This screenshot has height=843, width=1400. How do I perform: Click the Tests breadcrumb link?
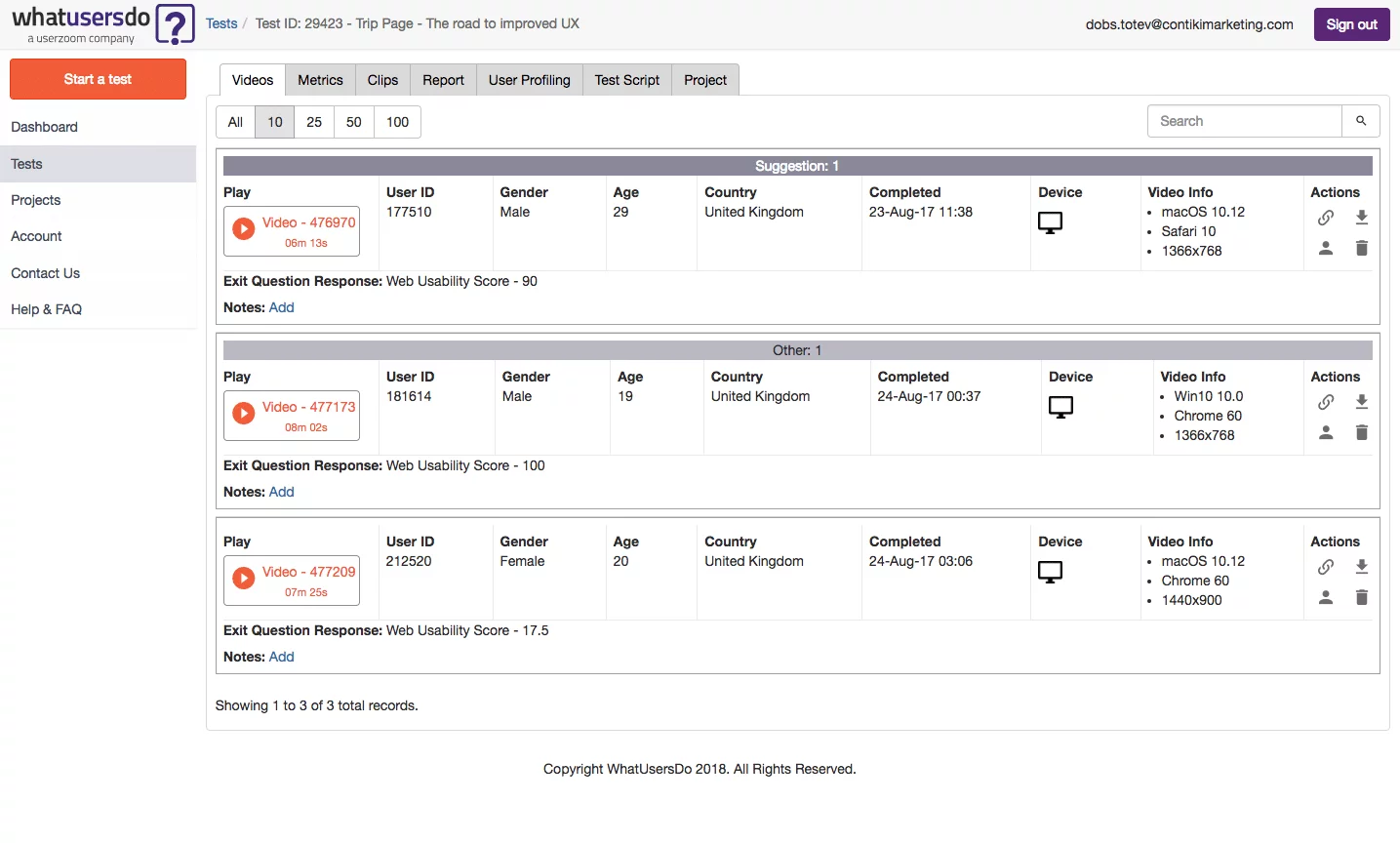[x=221, y=23]
